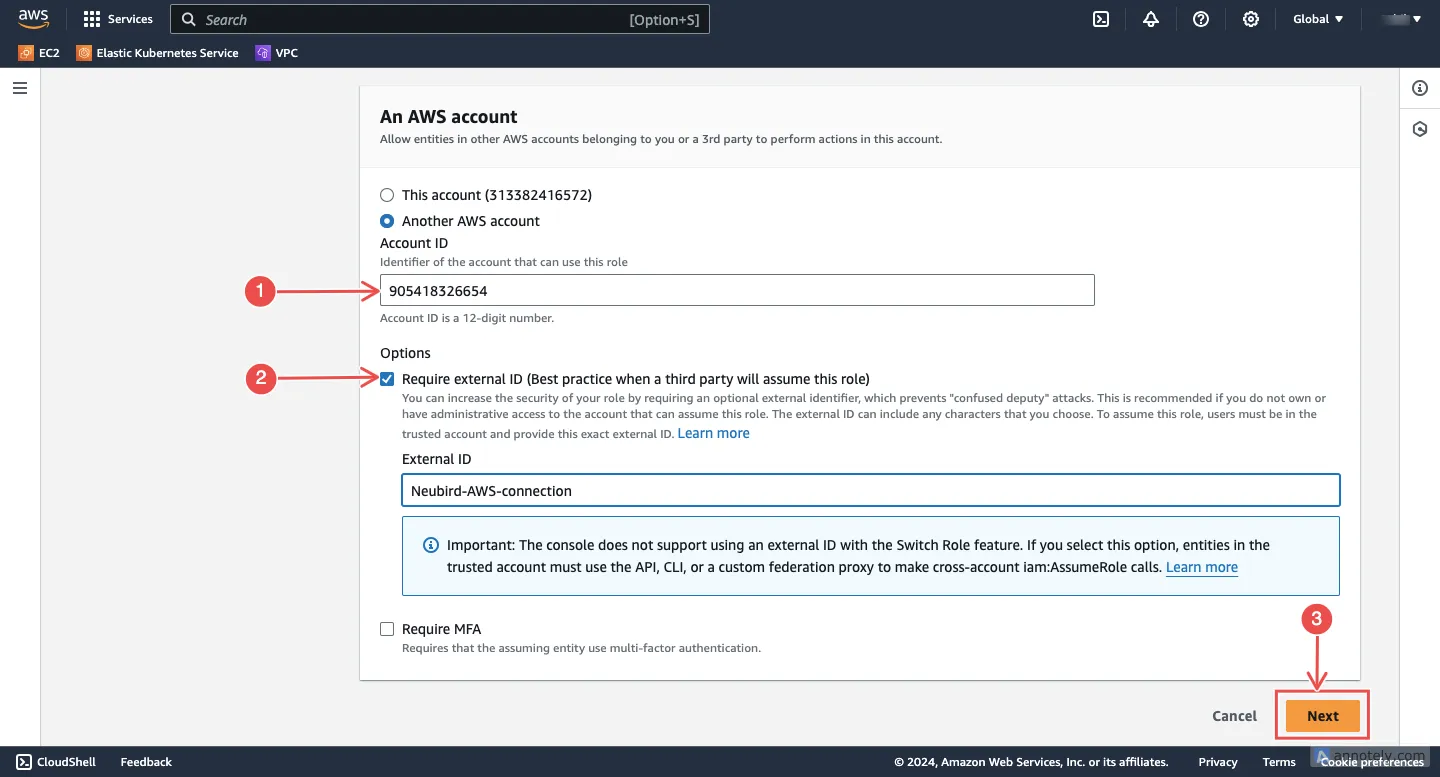This screenshot has width=1440, height=777.
Task: Open the Privacy footer link
Action: 1218,762
